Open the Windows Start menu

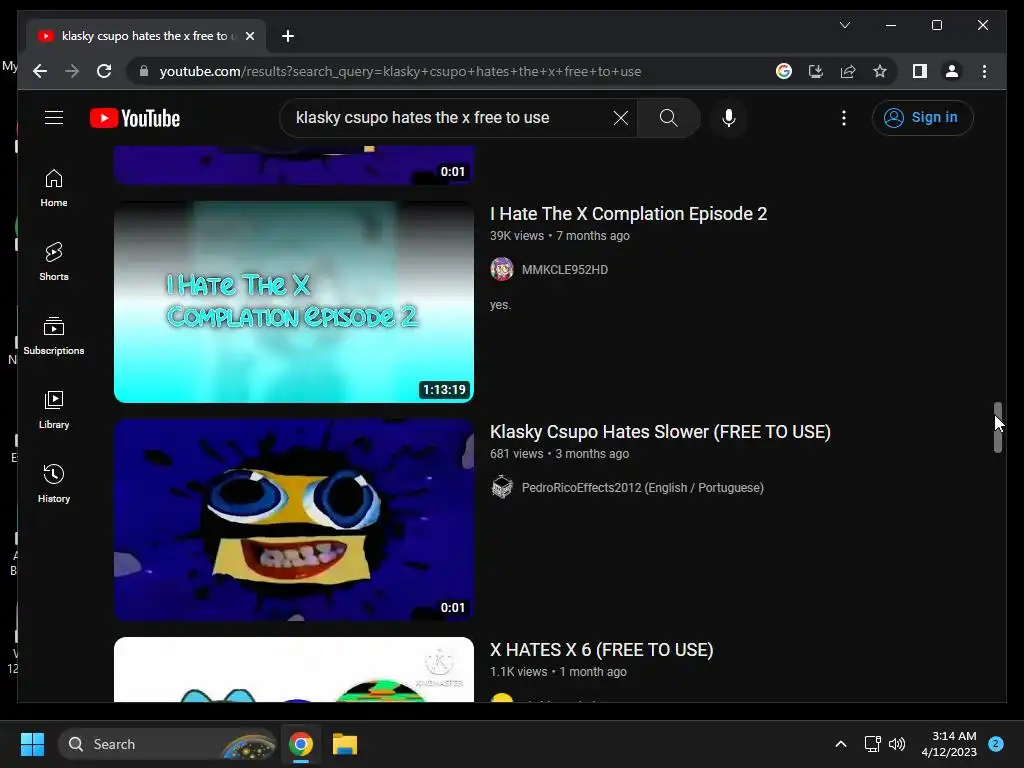(x=32, y=744)
